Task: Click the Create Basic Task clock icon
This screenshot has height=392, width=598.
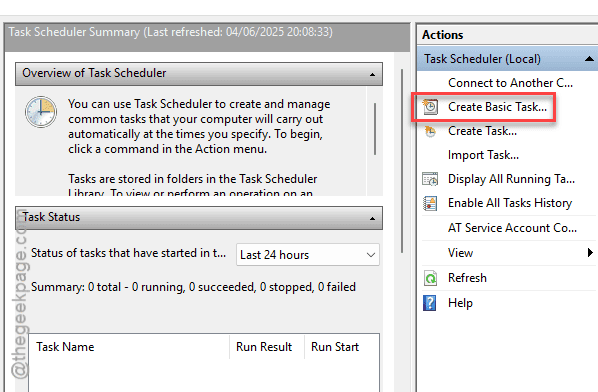Action: coord(430,107)
